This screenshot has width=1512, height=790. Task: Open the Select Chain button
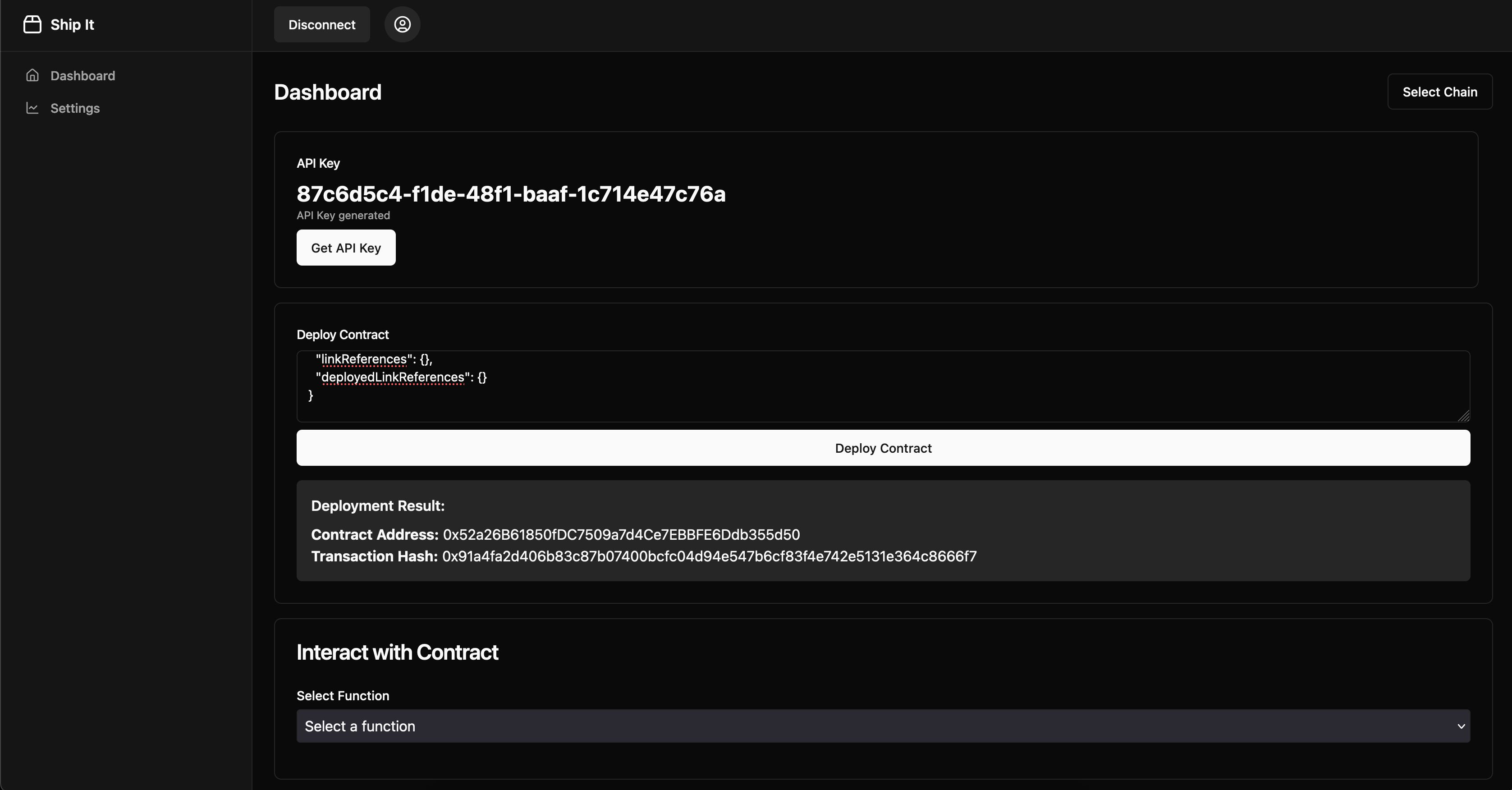(x=1439, y=92)
